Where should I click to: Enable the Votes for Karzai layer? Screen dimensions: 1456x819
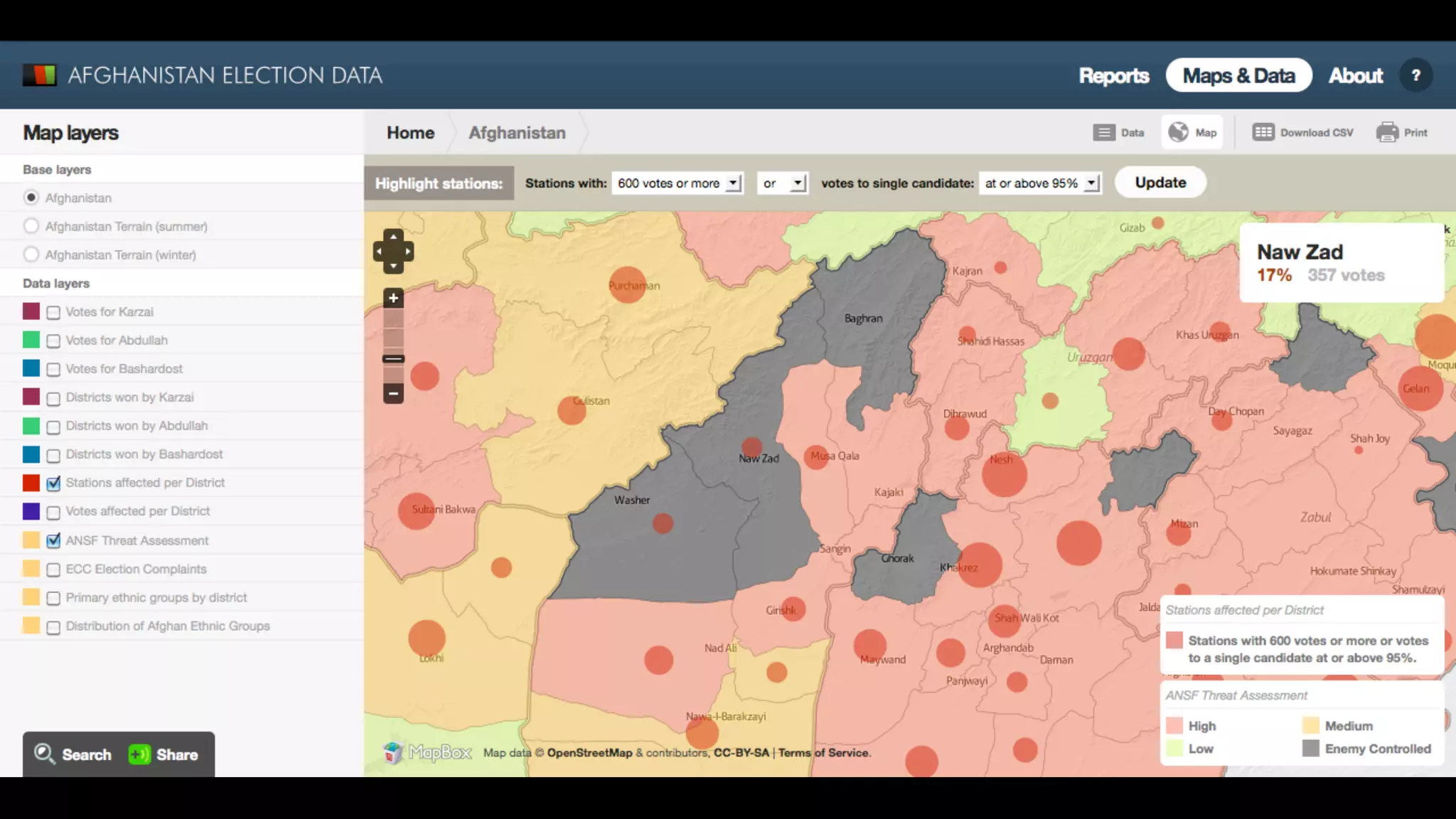pyautogui.click(x=53, y=313)
